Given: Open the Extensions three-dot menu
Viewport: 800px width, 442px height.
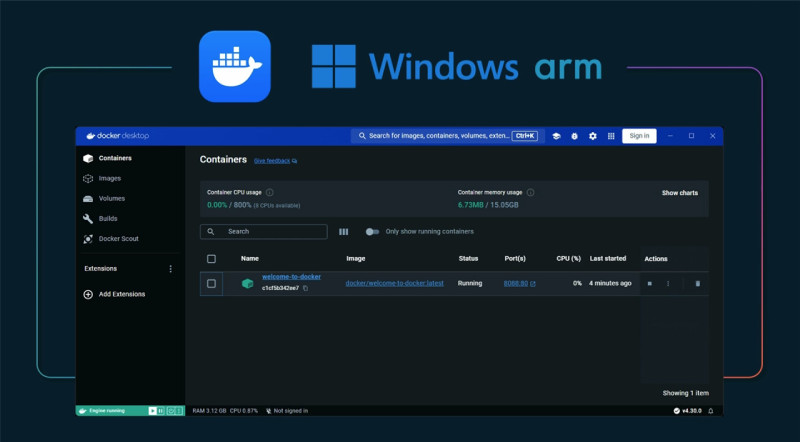Looking at the screenshot, I should (170, 269).
